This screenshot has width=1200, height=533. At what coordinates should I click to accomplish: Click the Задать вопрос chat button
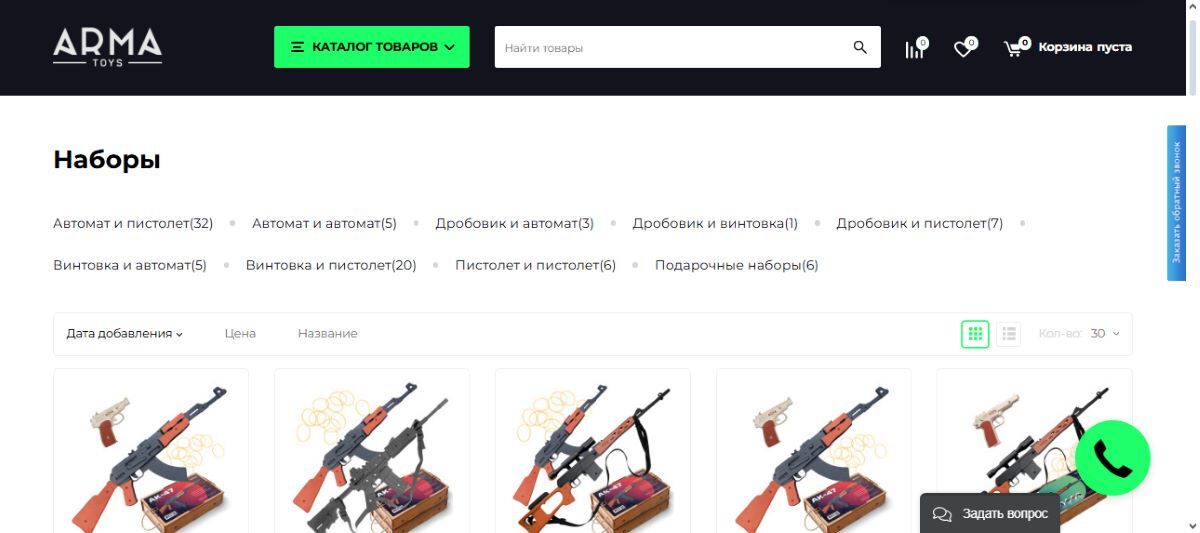[989, 514]
